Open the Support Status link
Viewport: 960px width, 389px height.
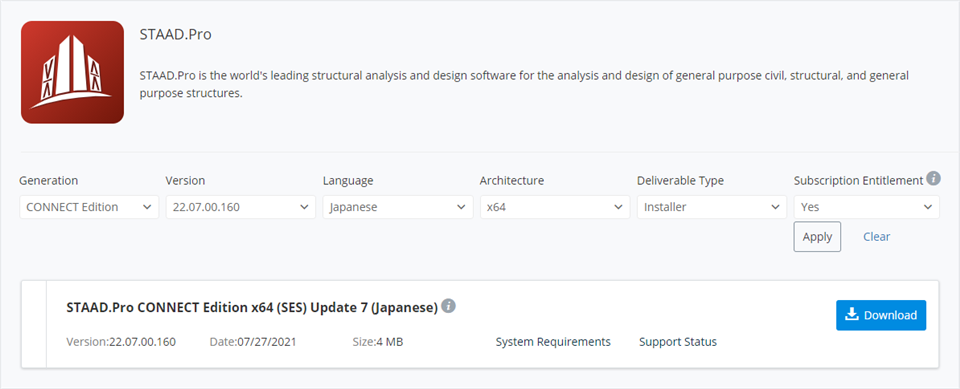[678, 342]
